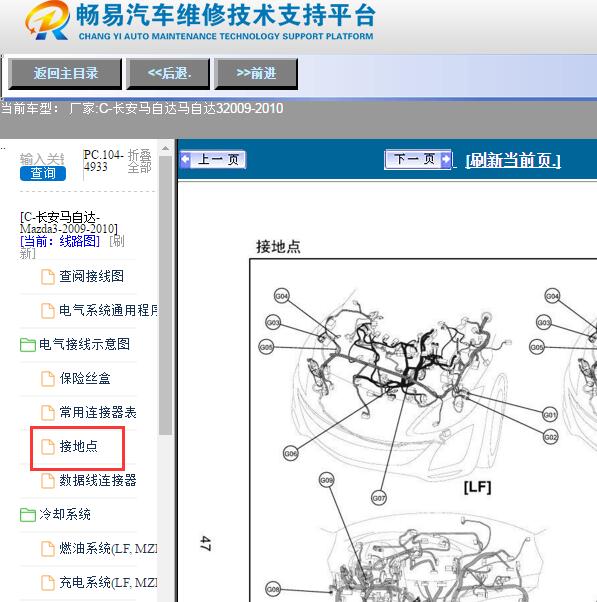Select the 接地点 document
The height and width of the screenshot is (602, 597).
tap(78, 446)
